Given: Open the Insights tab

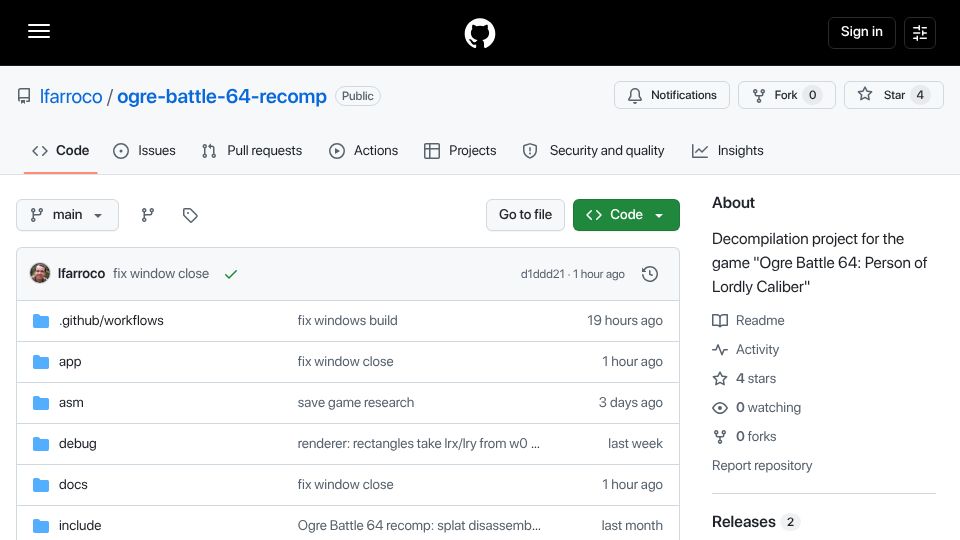Looking at the screenshot, I should (x=727, y=151).
